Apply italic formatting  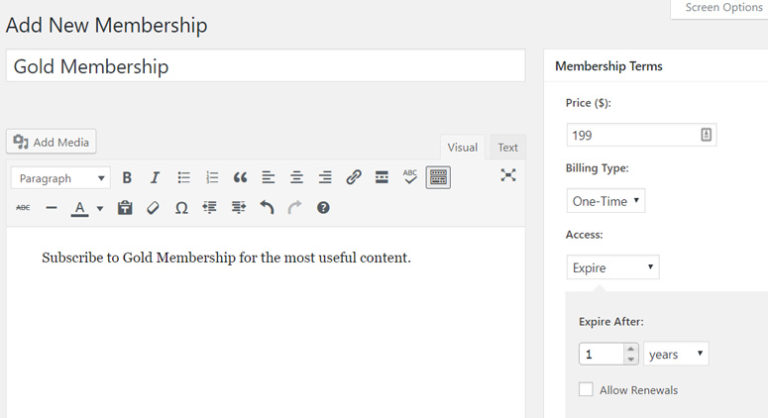pos(155,178)
